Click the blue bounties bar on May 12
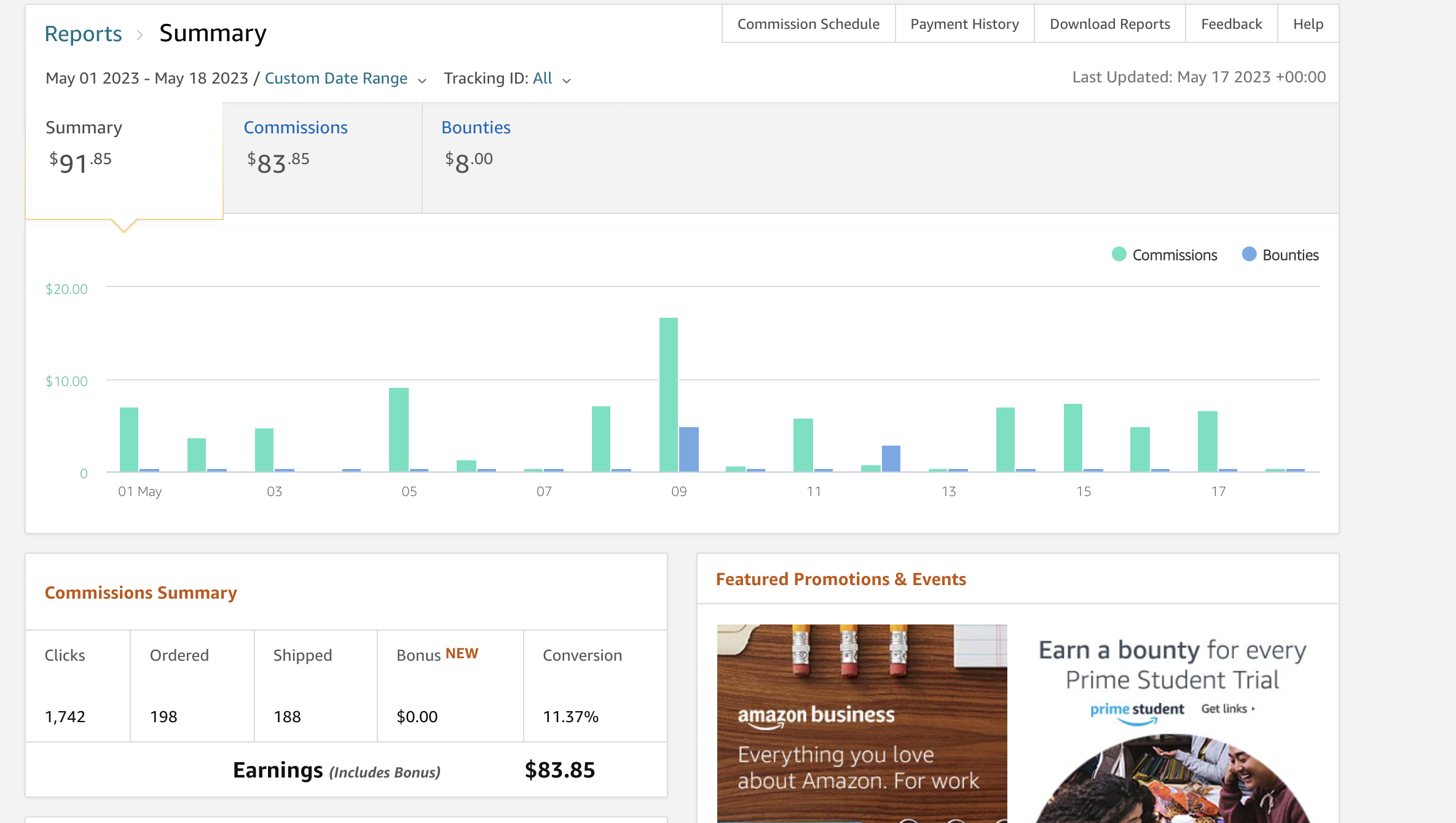 click(x=891, y=459)
